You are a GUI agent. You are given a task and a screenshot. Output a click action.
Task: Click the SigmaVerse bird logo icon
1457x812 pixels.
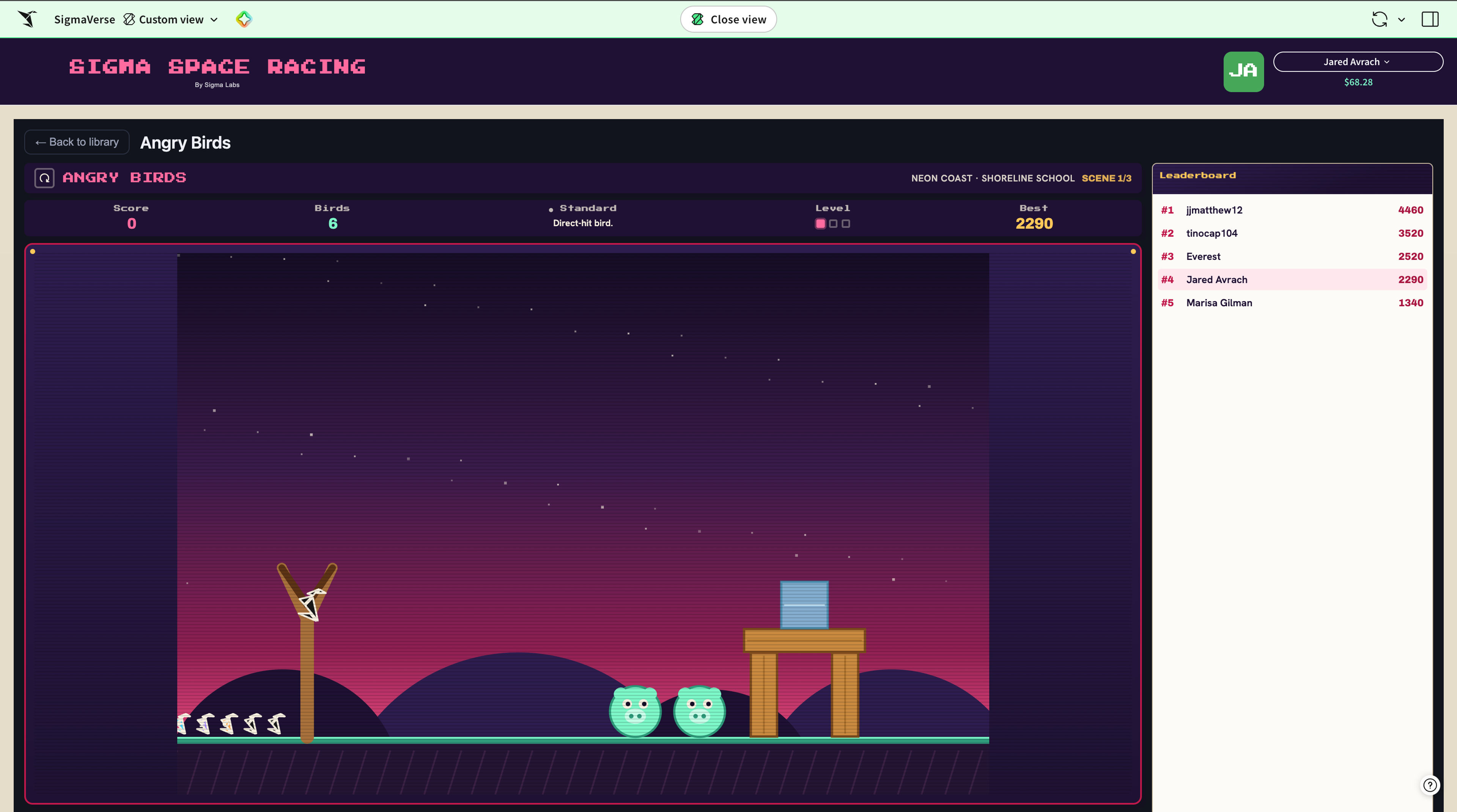point(27,19)
